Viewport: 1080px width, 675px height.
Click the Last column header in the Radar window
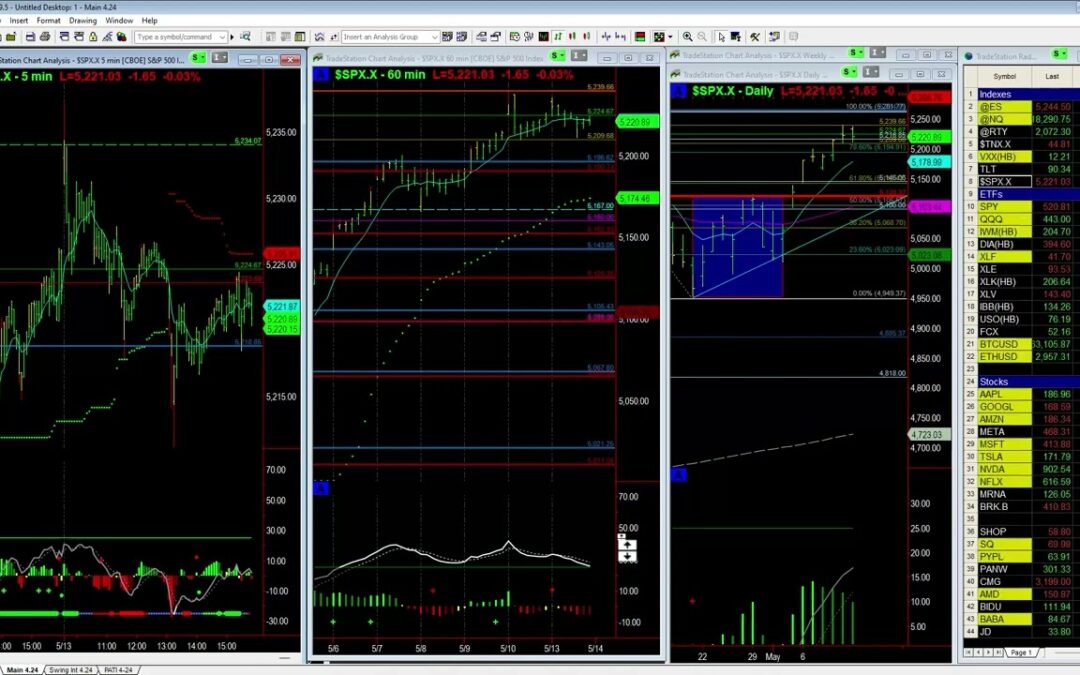[x=1052, y=76]
